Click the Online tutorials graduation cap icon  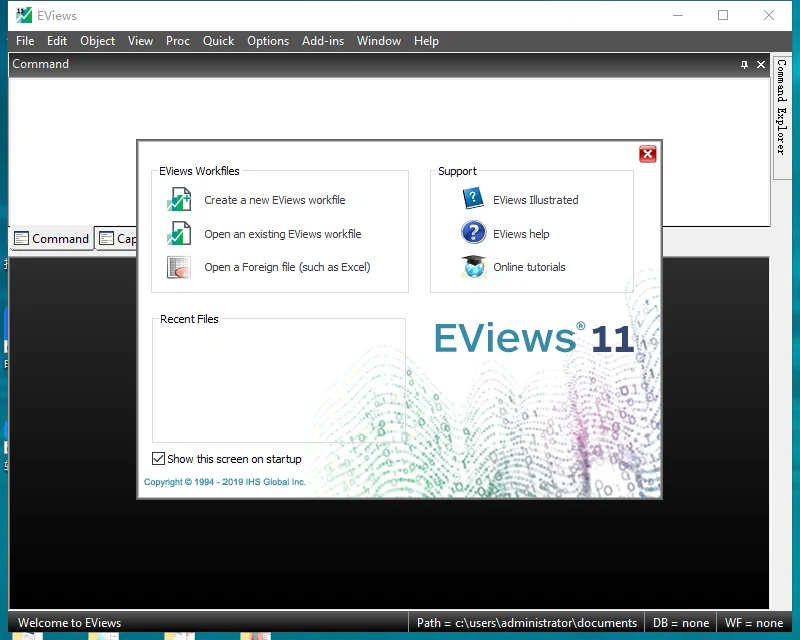pos(473,267)
